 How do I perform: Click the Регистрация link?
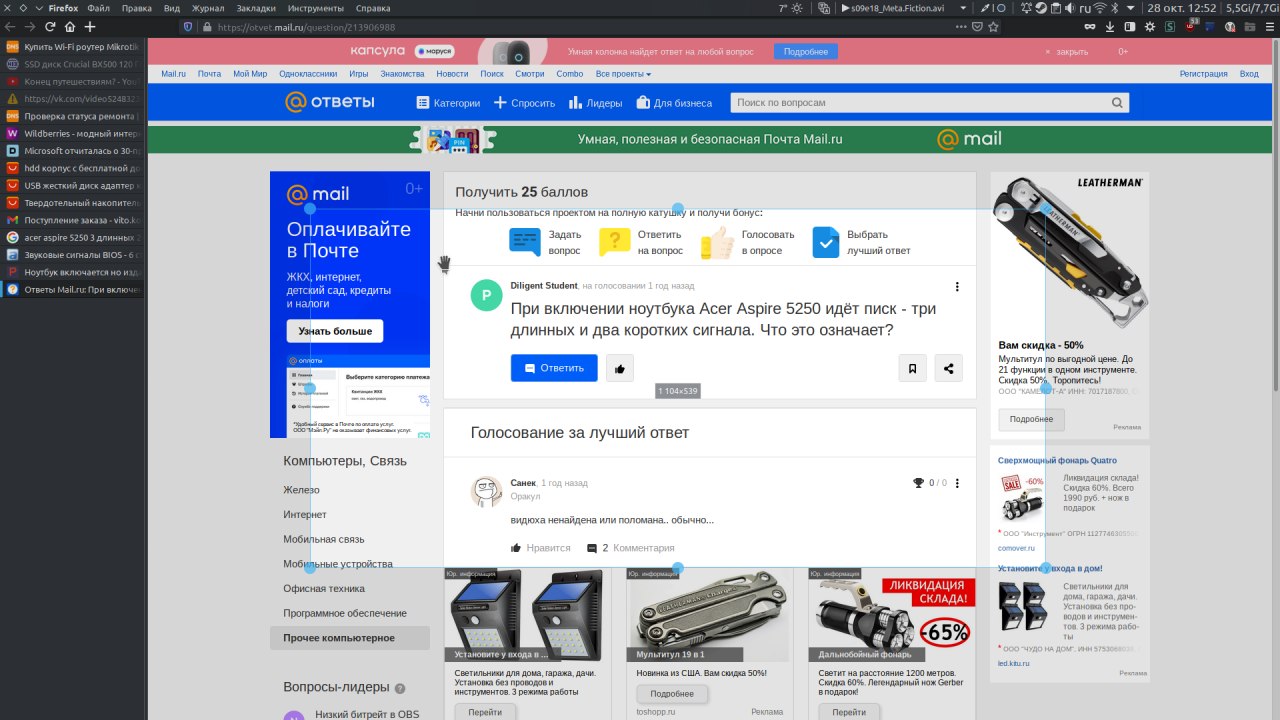[1203, 74]
